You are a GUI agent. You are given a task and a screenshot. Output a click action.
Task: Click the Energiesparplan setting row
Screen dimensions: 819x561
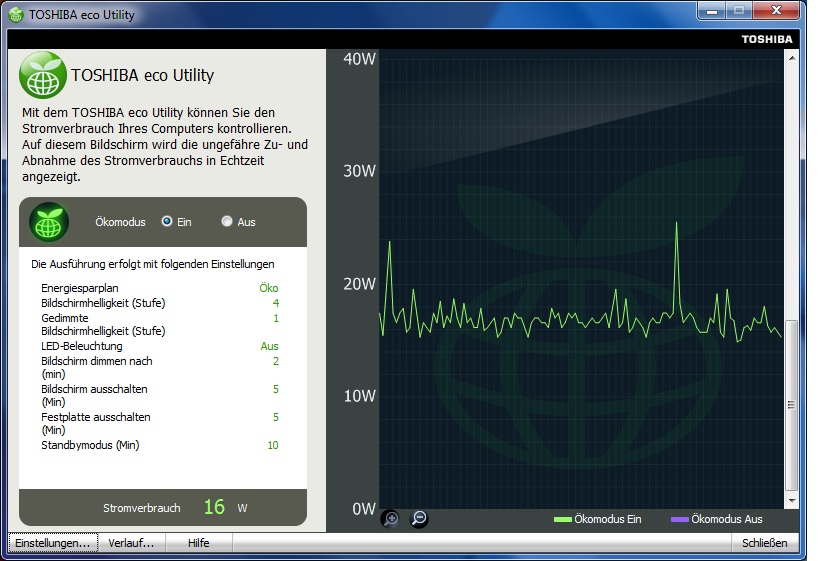(160, 288)
